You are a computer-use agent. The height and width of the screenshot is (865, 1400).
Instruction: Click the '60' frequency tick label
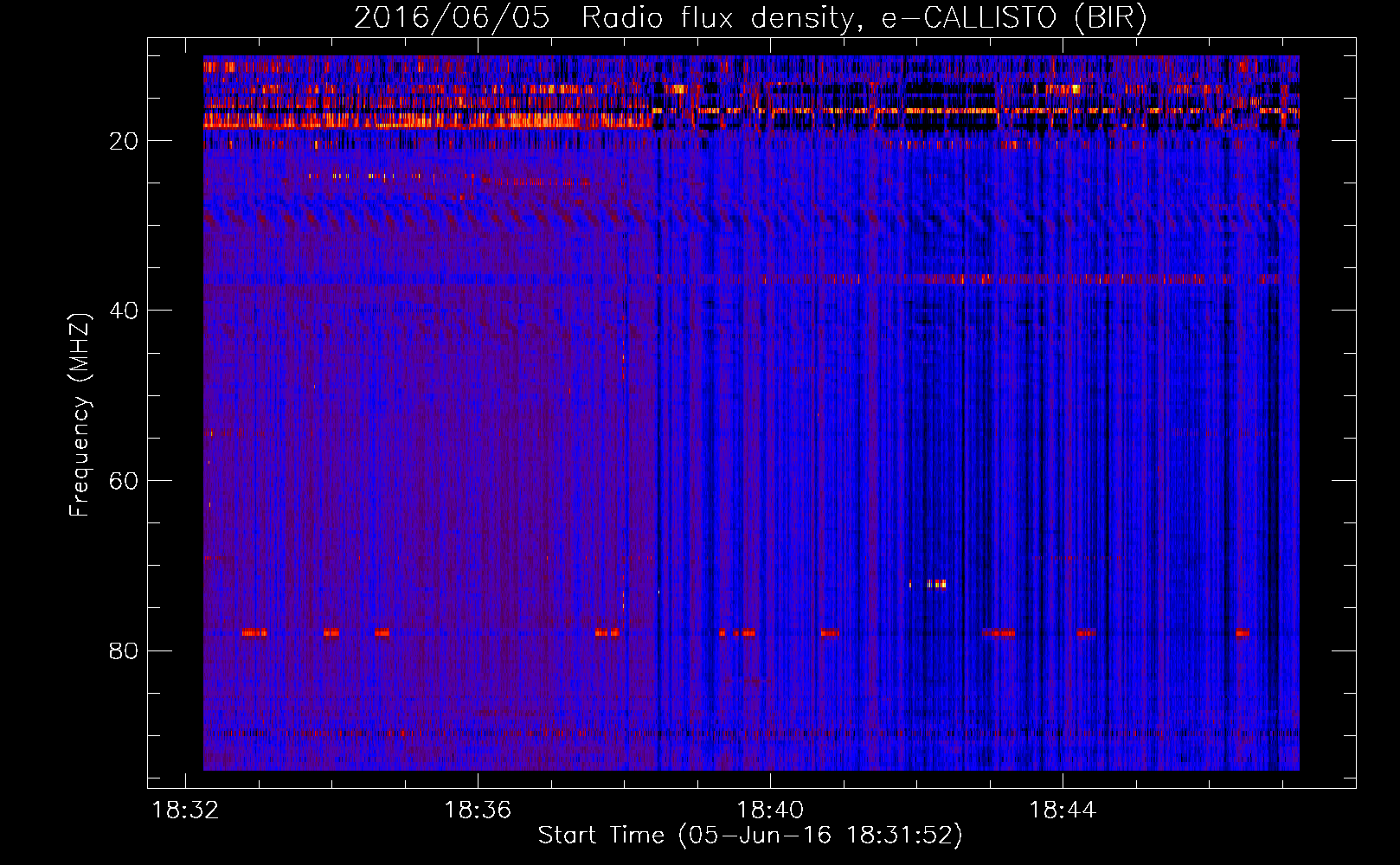(124, 481)
